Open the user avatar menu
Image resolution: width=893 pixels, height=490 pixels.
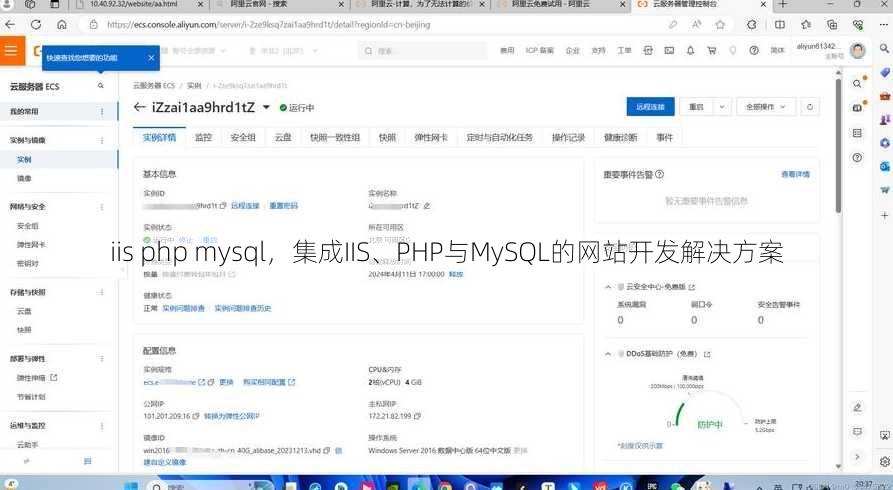[858, 50]
